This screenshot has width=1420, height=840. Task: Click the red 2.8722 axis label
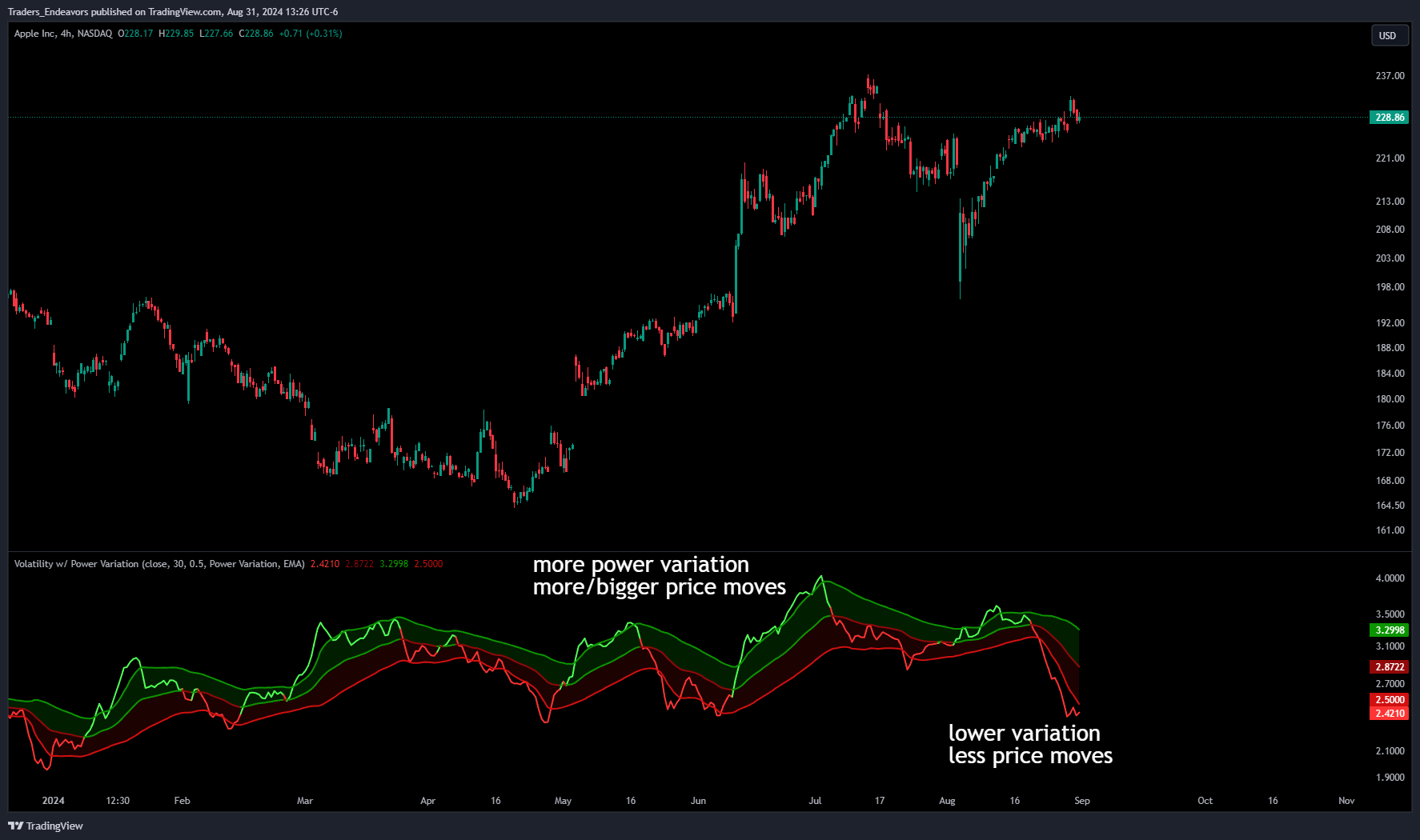point(1390,666)
